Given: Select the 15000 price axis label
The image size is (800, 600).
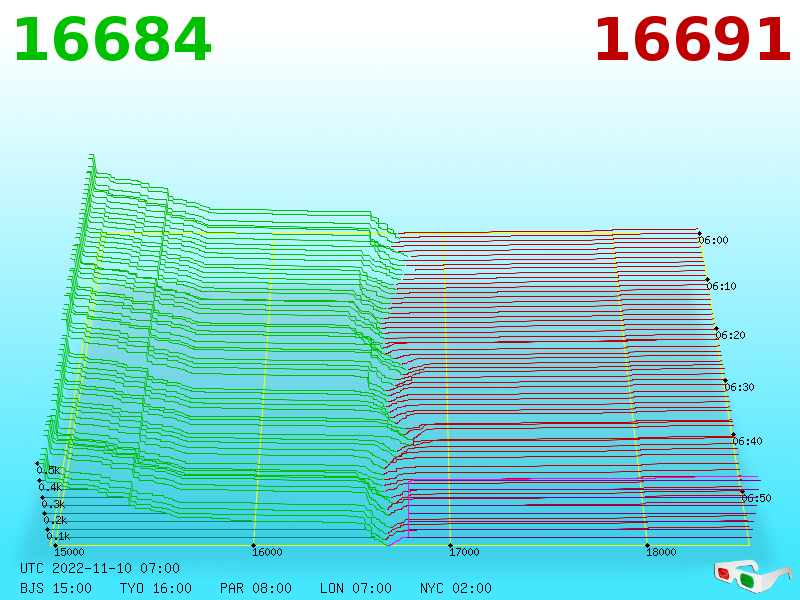Looking at the screenshot, I should click(69, 552).
